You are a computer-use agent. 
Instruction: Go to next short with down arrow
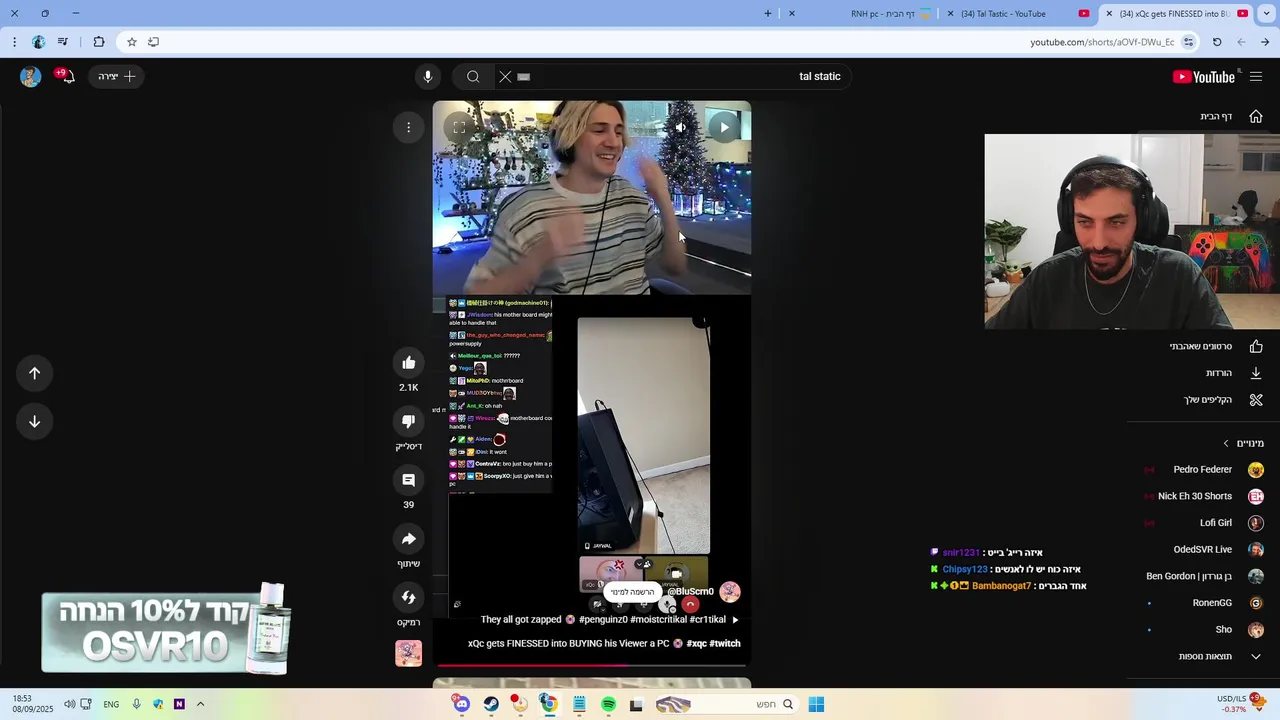click(x=34, y=421)
